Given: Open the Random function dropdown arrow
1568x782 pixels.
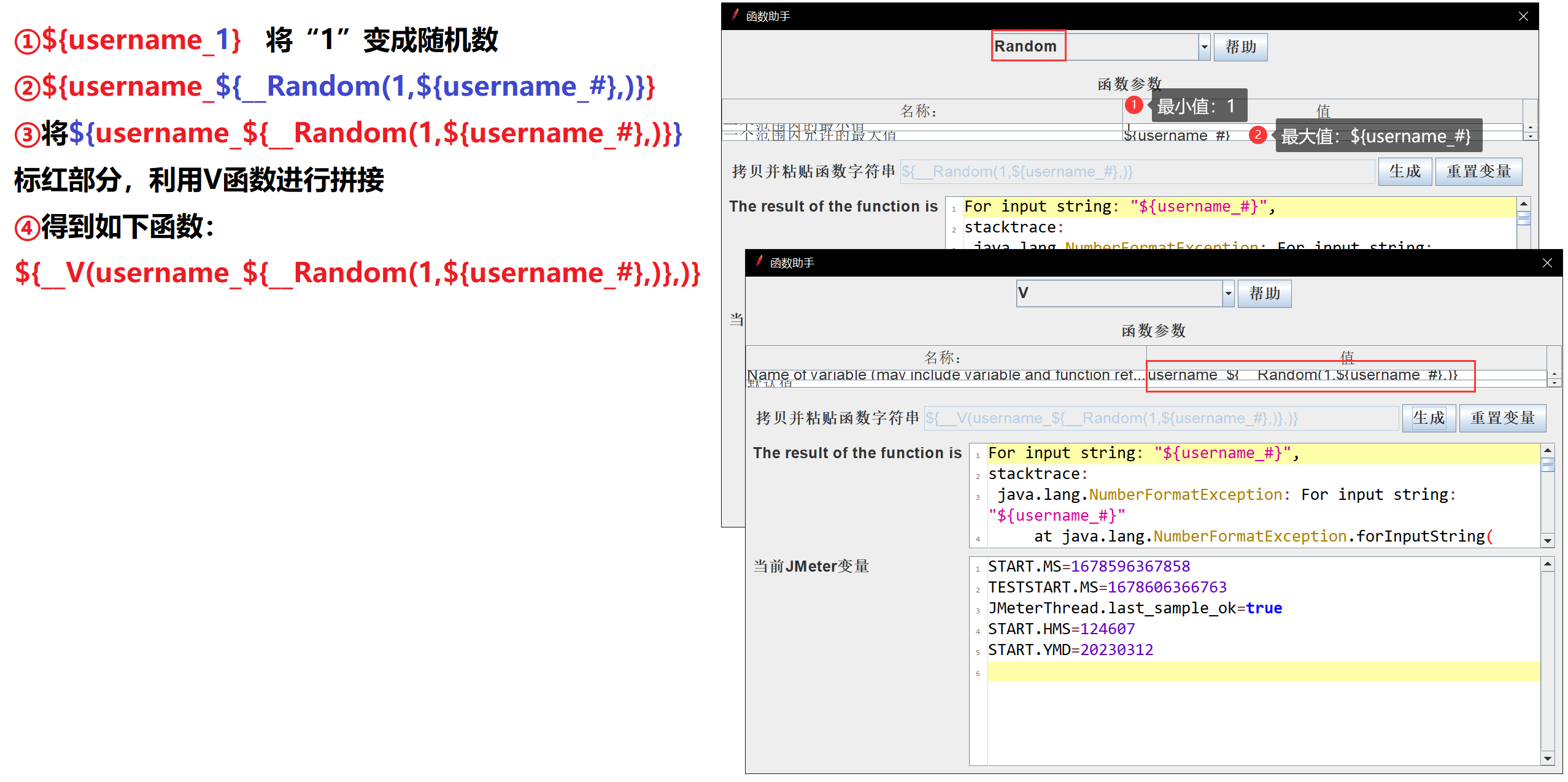Looking at the screenshot, I should click(1204, 47).
